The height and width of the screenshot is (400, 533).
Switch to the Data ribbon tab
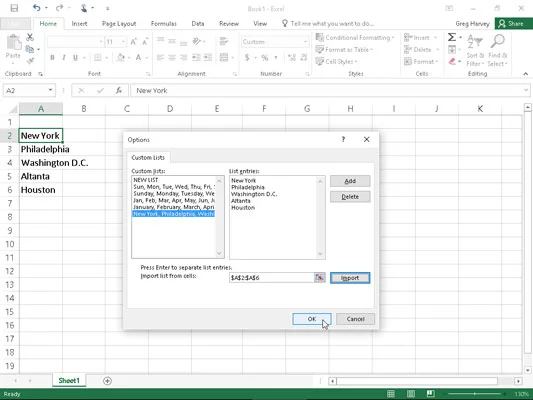click(x=197, y=23)
